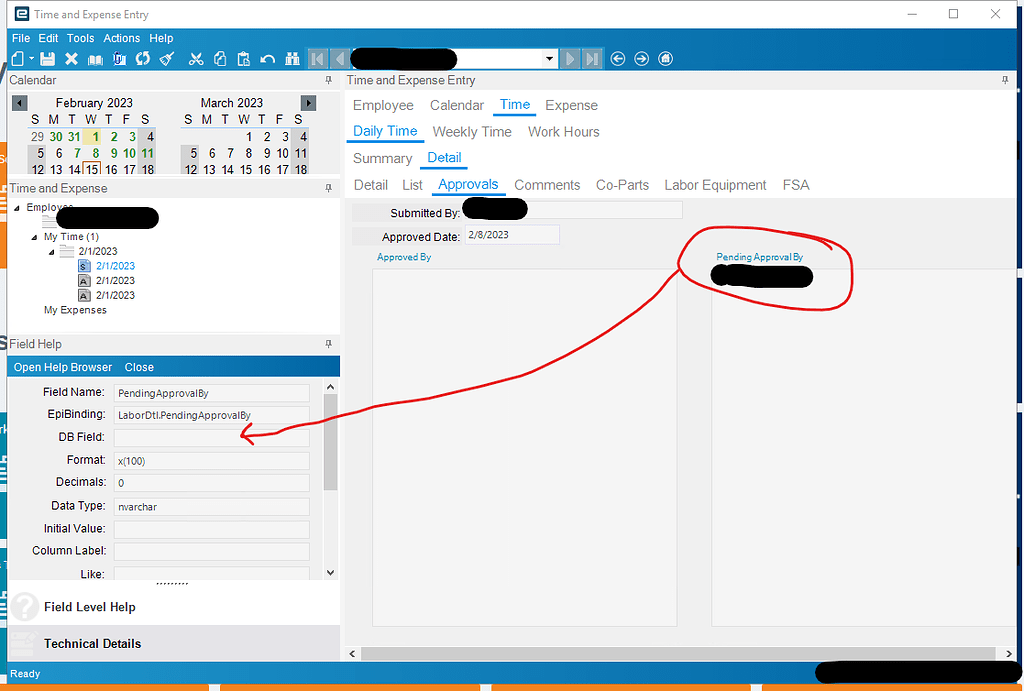The height and width of the screenshot is (691, 1024).
Task: Pin the Calendar panel with its pushpin toggle
Action: click(328, 80)
